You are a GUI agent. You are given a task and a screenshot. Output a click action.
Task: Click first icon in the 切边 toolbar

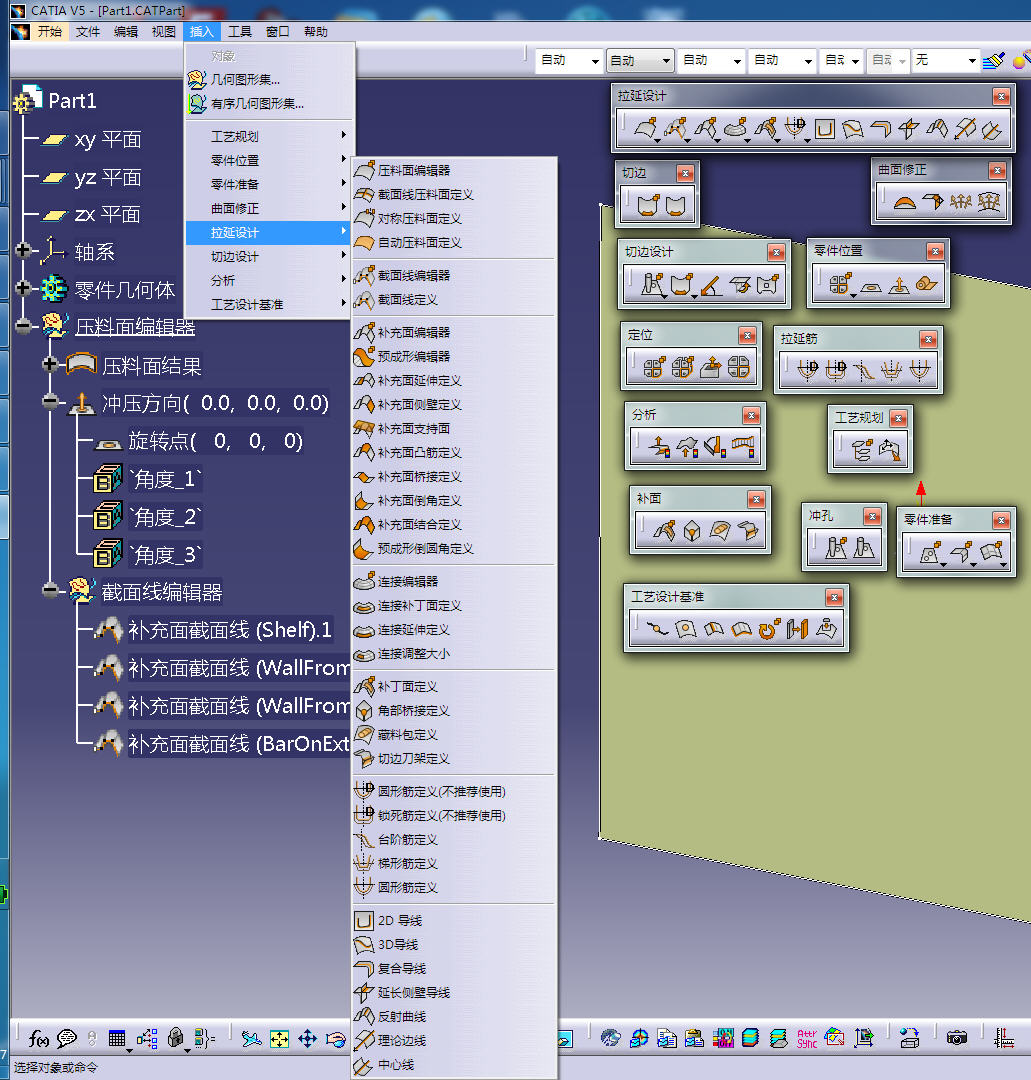point(647,206)
